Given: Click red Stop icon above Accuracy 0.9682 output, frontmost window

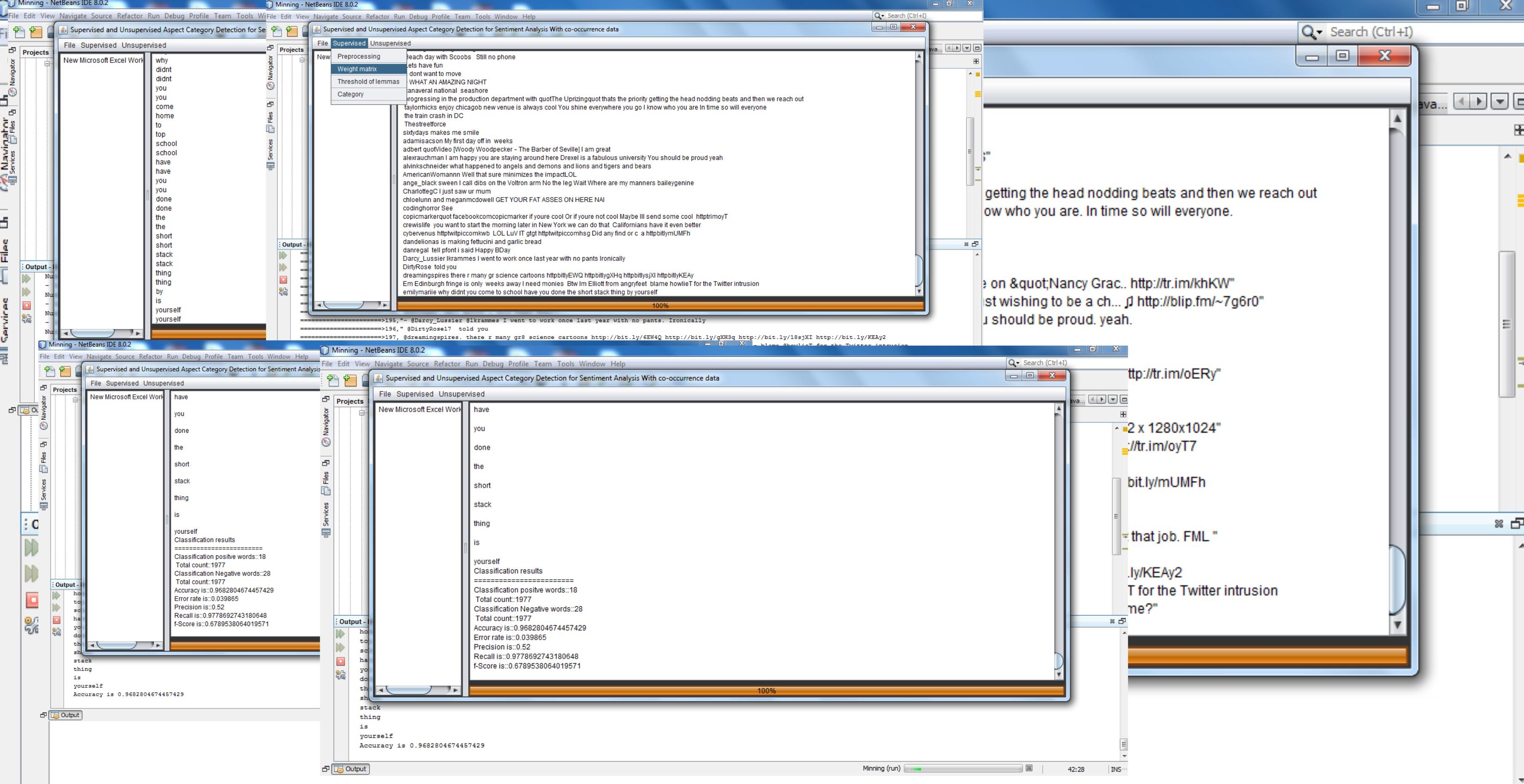Looking at the screenshot, I should [341, 661].
